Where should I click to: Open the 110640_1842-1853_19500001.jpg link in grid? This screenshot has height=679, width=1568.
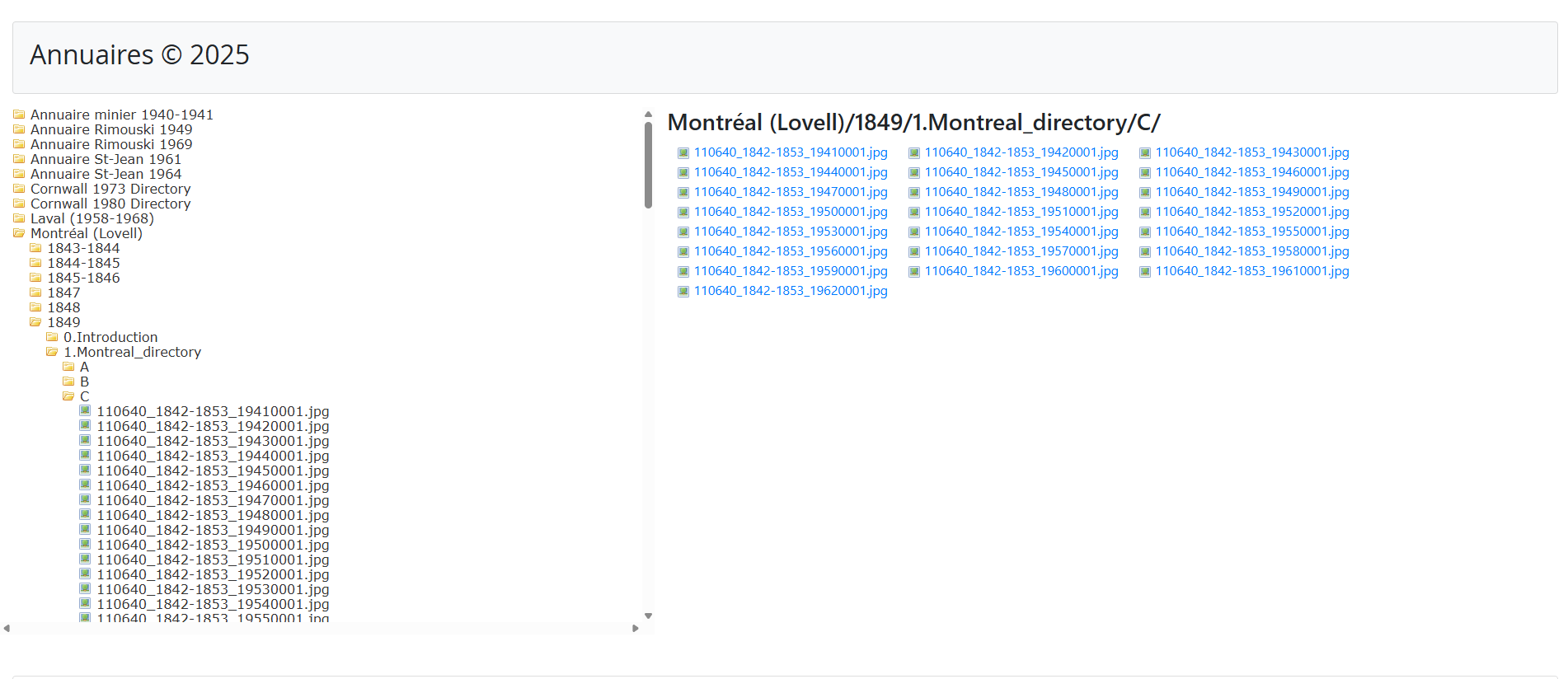[790, 212]
